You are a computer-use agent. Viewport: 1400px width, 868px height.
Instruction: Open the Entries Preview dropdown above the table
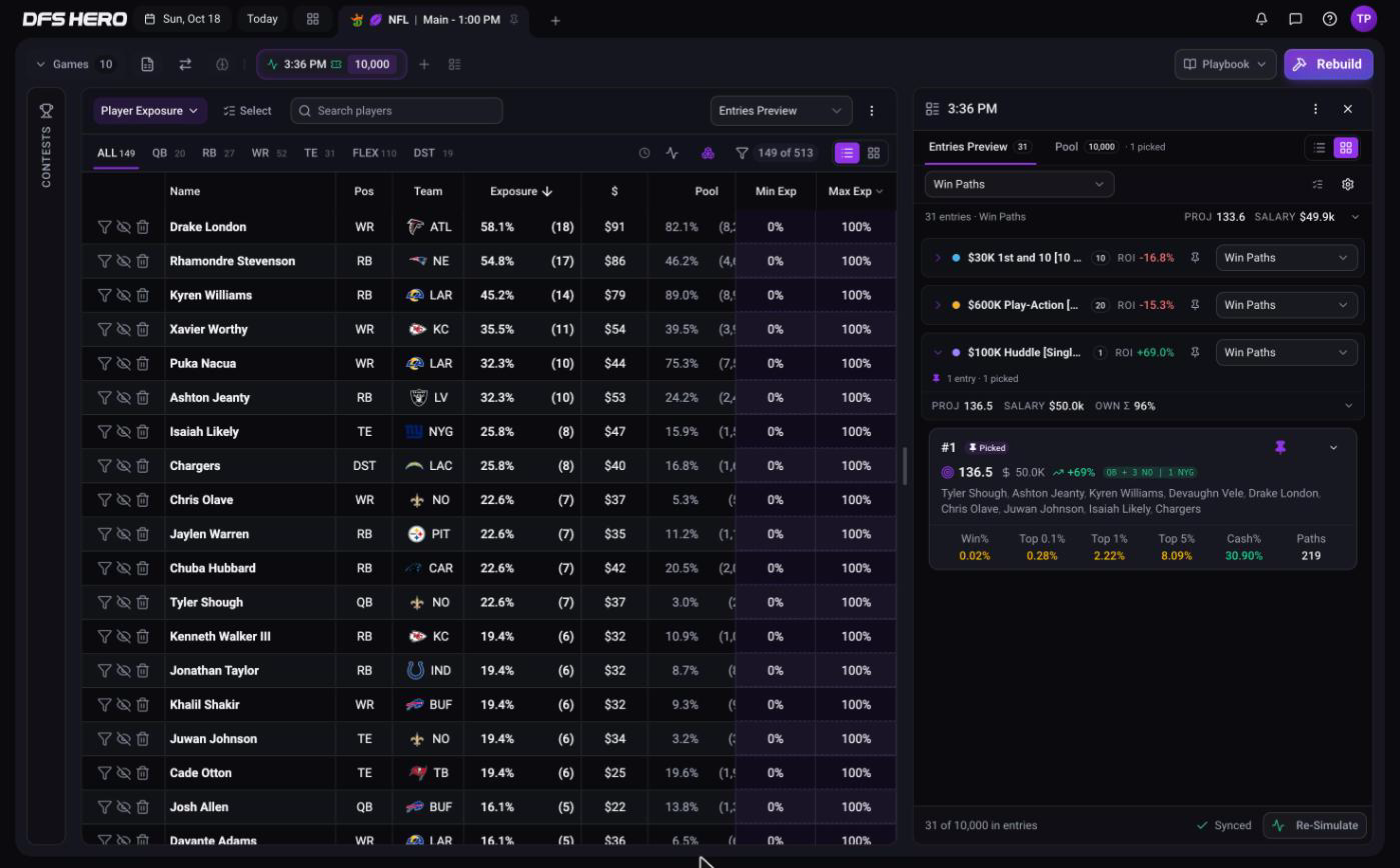pos(781,111)
